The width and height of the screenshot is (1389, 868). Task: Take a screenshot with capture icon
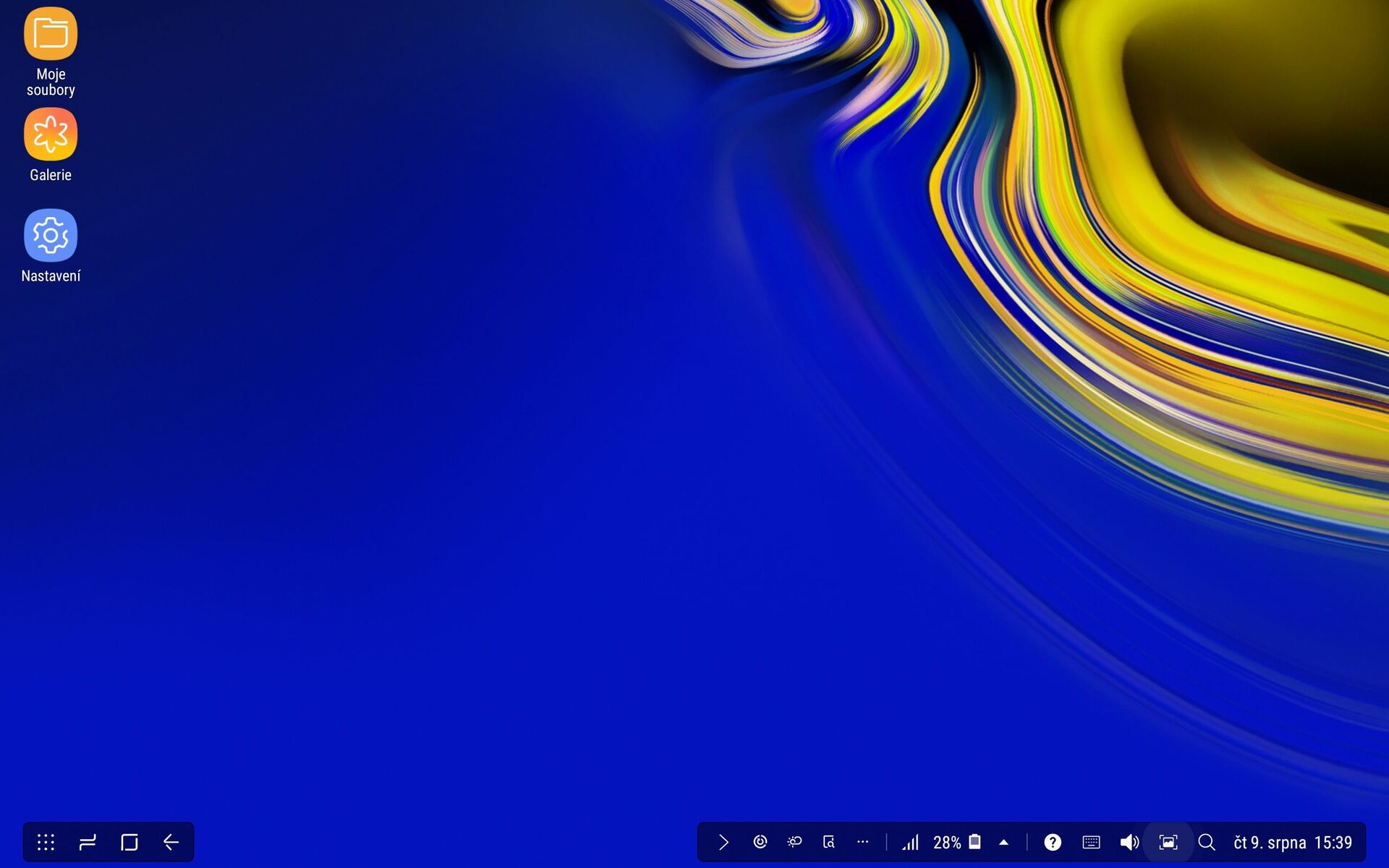pyautogui.click(x=1168, y=842)
